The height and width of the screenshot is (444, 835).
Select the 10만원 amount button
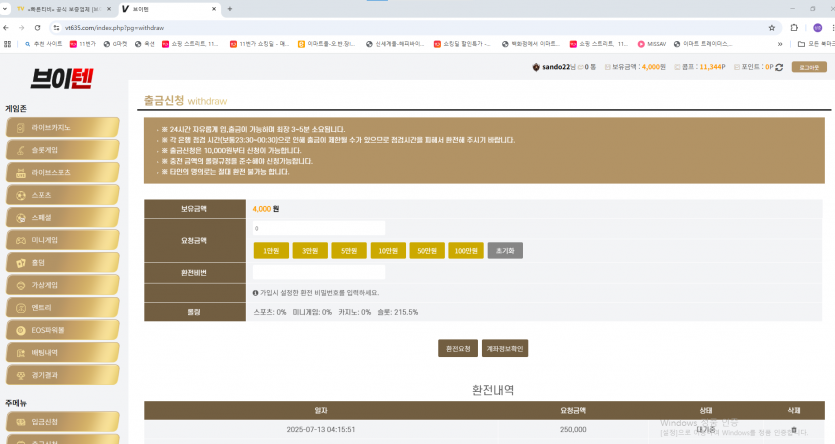pyautogui.click(x=388, y=251)
